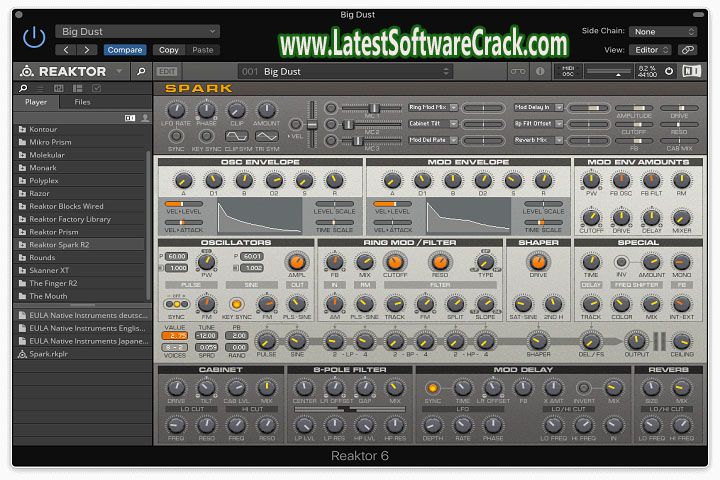Click the tape recorder icon in header
Viewport: 720px width, 480px height.
tap(518, 71)
